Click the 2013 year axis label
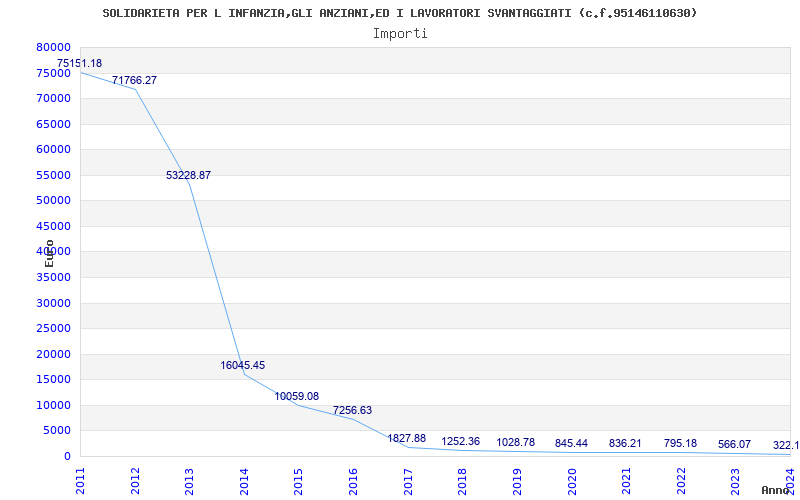The width and height of the screenshot is (800, 500). tap(189, 481)
